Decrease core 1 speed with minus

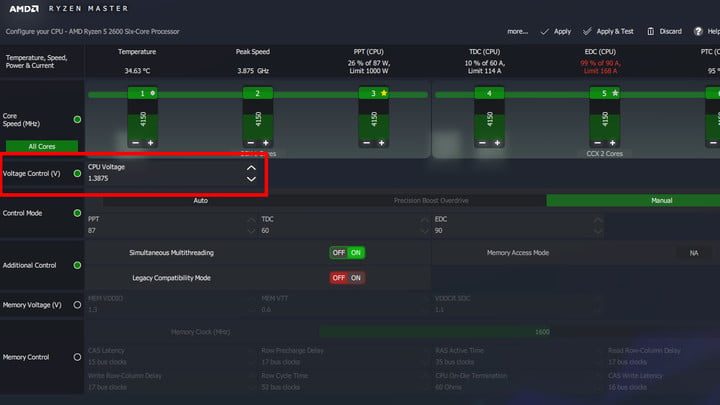pyautogui.click(x=135, y=143)
